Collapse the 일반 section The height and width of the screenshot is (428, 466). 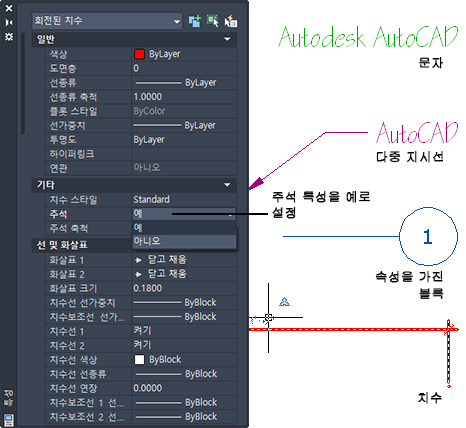227,39
